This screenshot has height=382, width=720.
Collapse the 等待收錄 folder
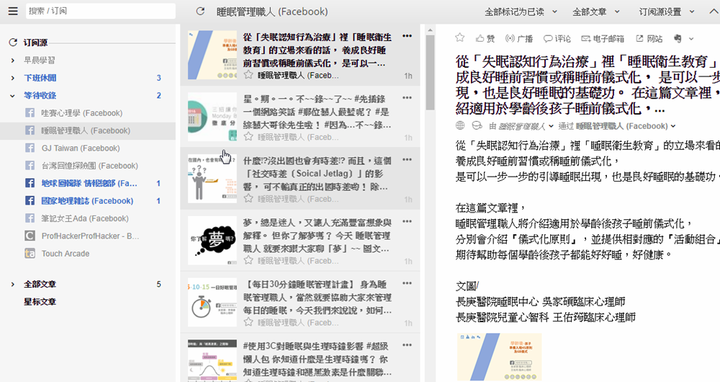[x=12, y=96]
